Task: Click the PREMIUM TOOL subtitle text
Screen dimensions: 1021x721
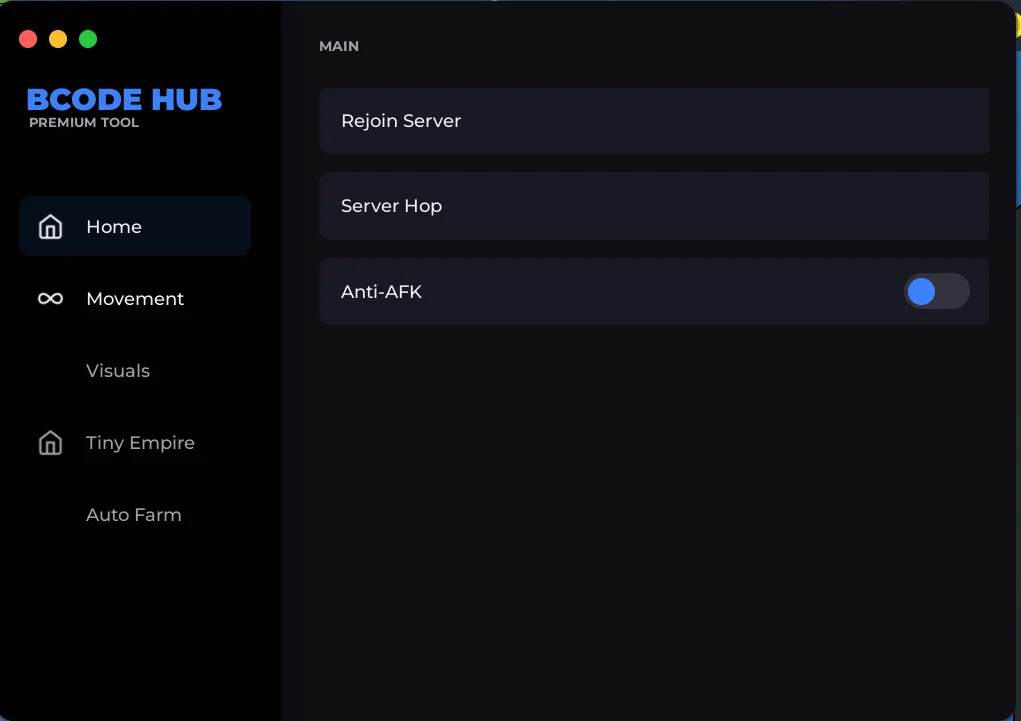Action: click(84, 123)
